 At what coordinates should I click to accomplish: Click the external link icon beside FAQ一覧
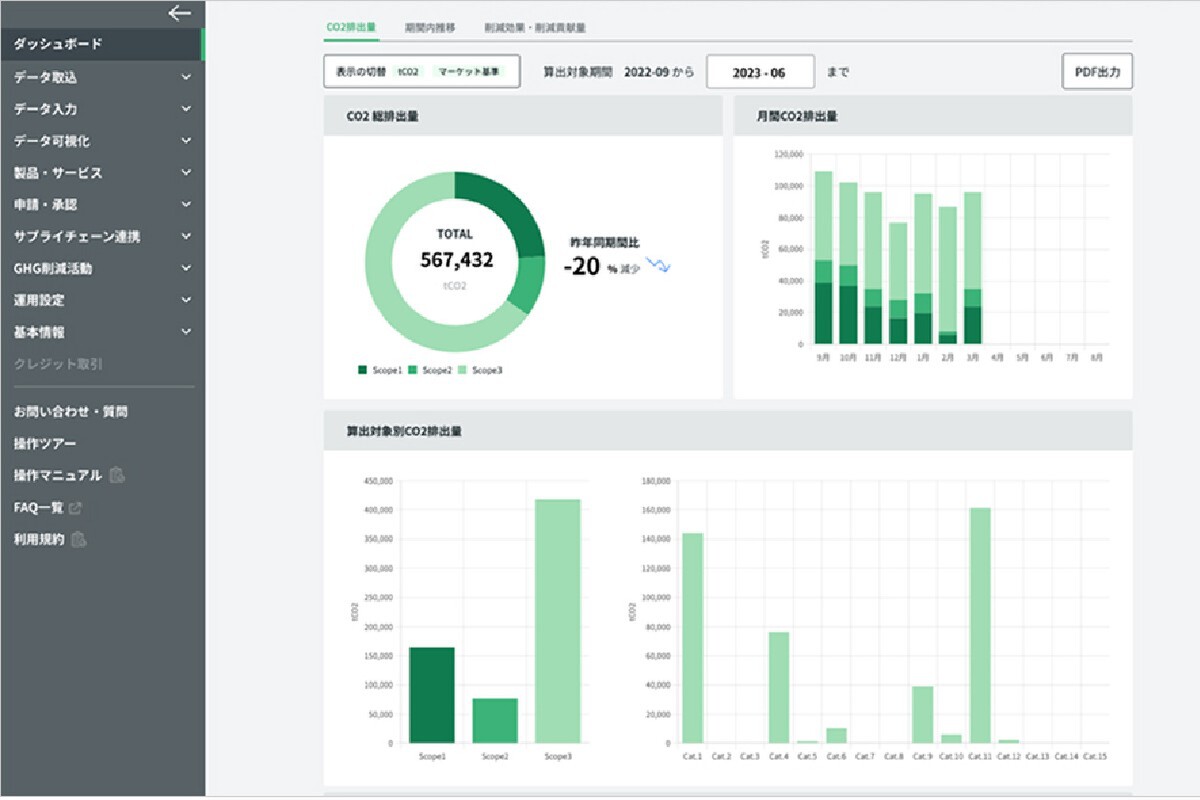75,508
